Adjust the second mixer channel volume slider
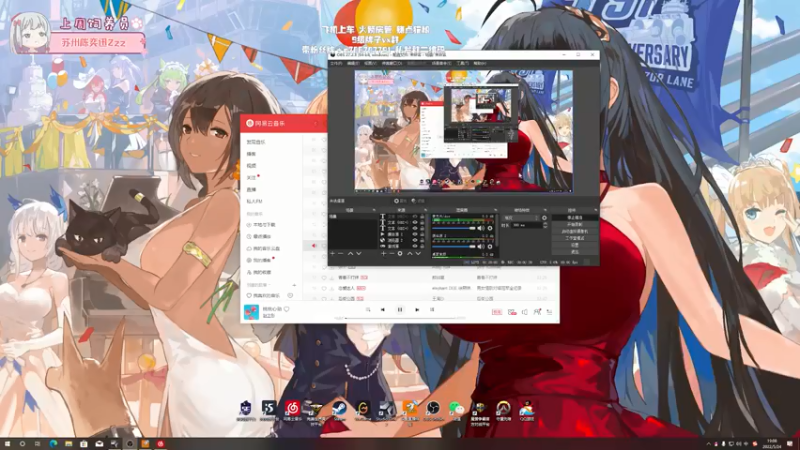The width and height of the screenshot is (800, 450). (453, 246)
